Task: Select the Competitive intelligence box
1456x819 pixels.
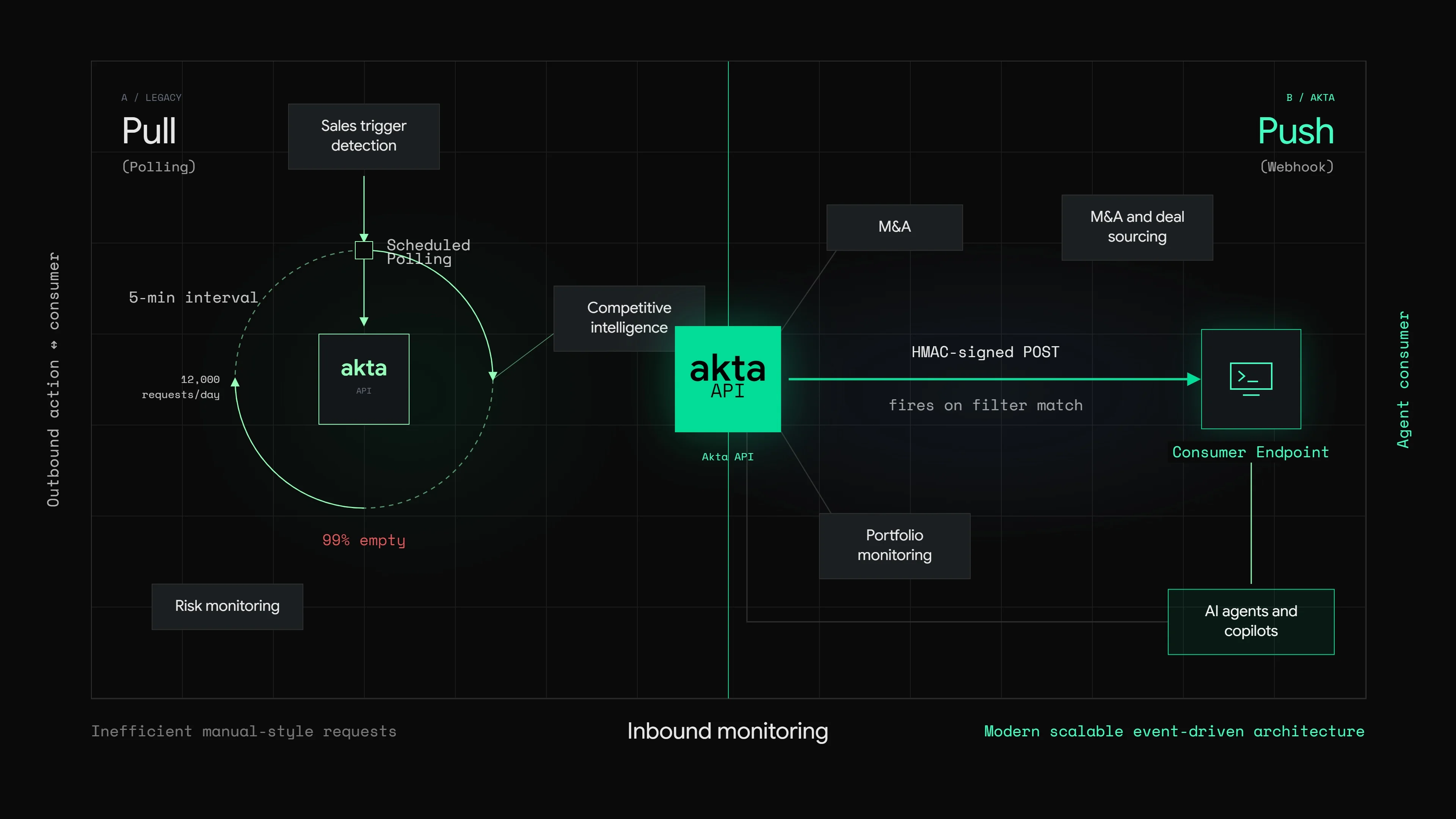Action: pyautogui.click(x=629, y=318)
